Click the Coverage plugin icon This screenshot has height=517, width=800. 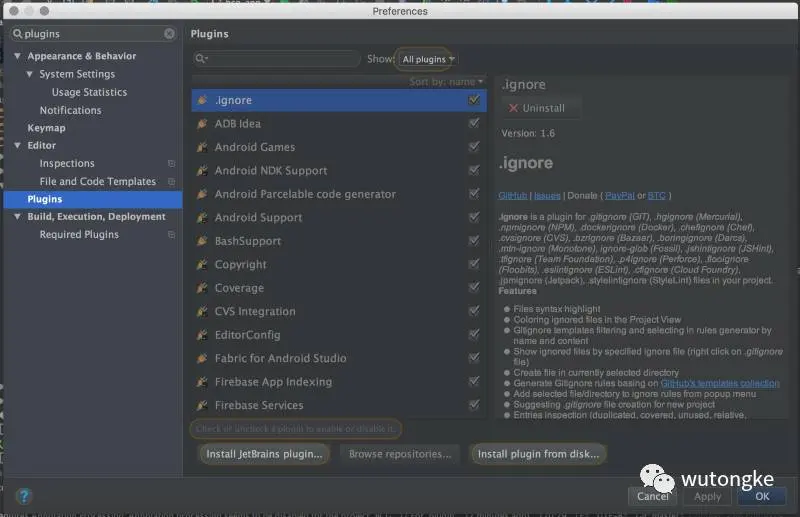tap(203, 288)
